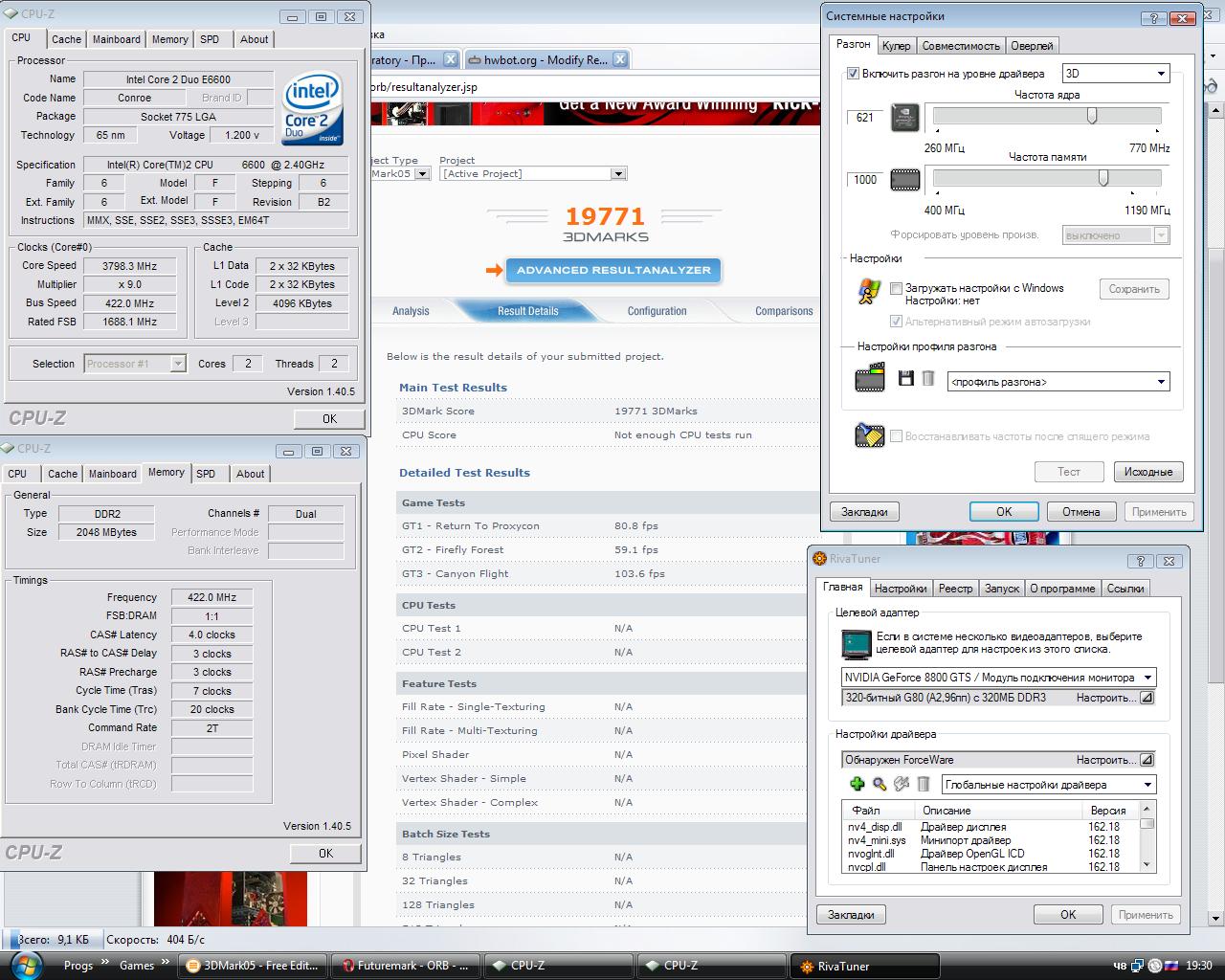Click the orange arrow beside Advanced ResultAnalyzer
The image size is (1225, 980).
(x=494, y=270)
